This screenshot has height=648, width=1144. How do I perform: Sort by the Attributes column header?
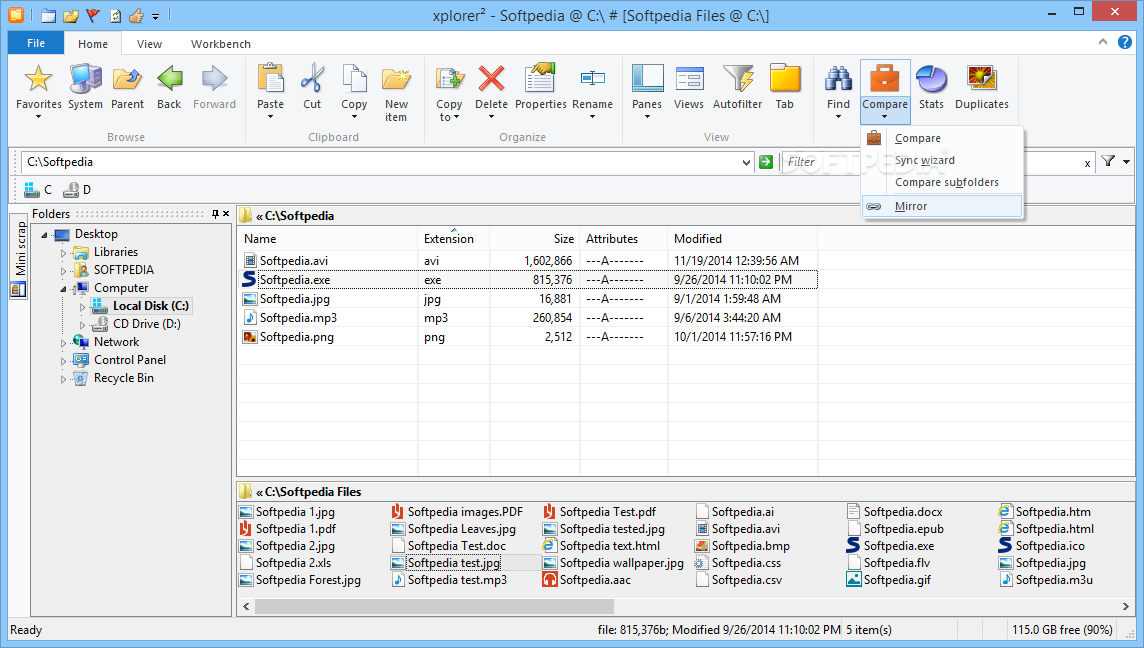[x=623, y=239]
